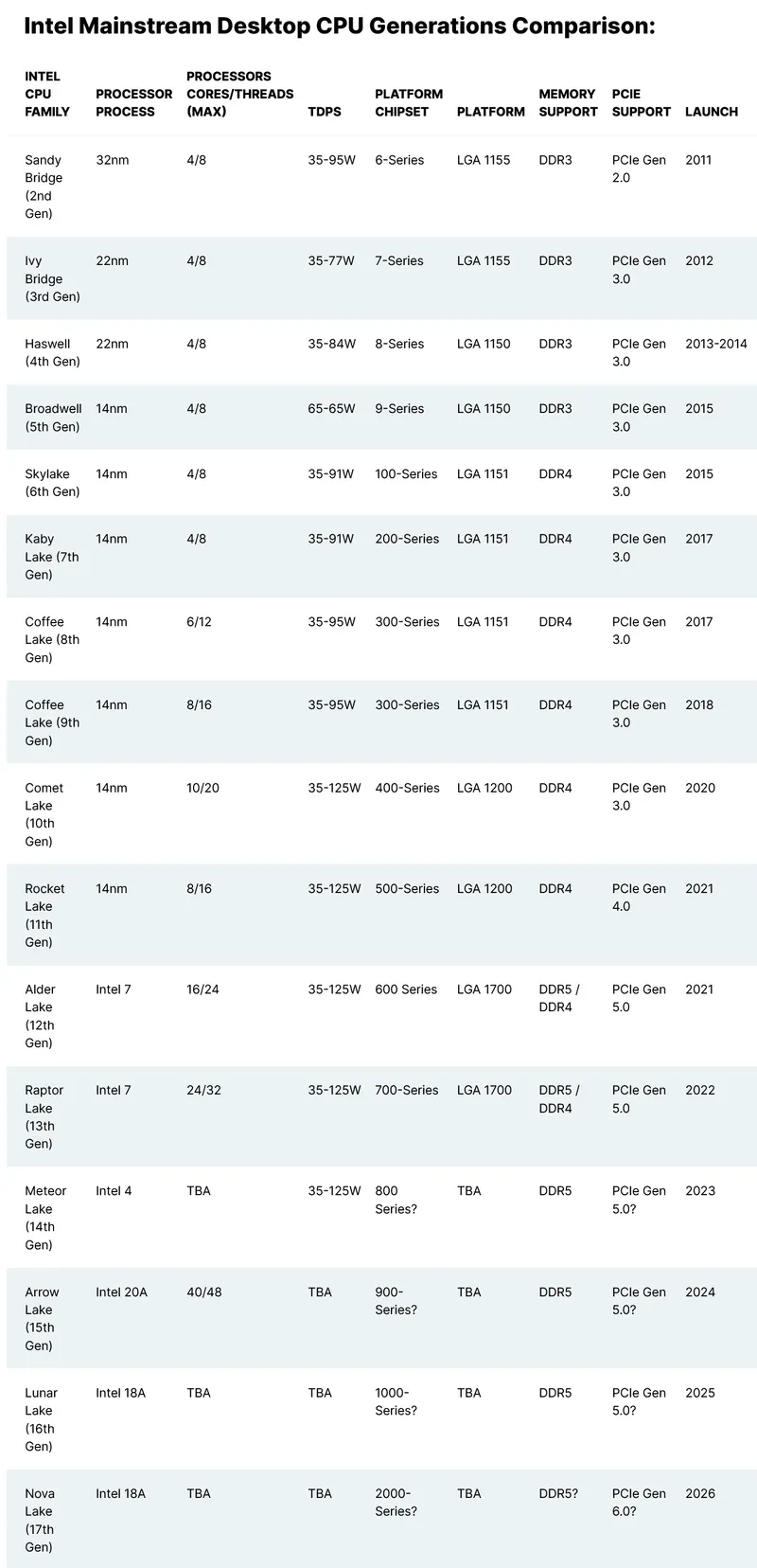
Task: Click the Intel 4 process cell
Action: click(114, 1191)
